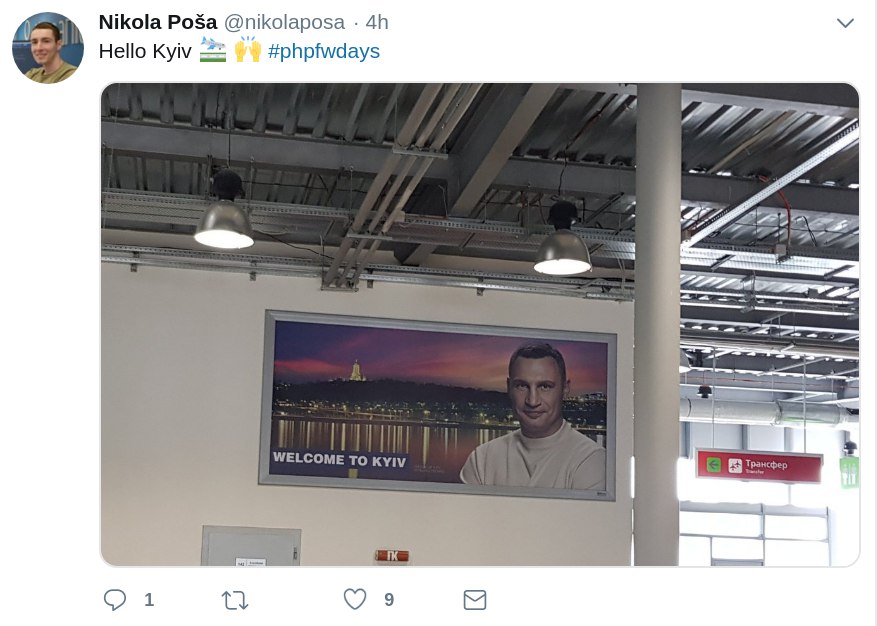Send tweet via direct message envelope icon
Viewport: 877px width, 626px height.
(475, 600)
